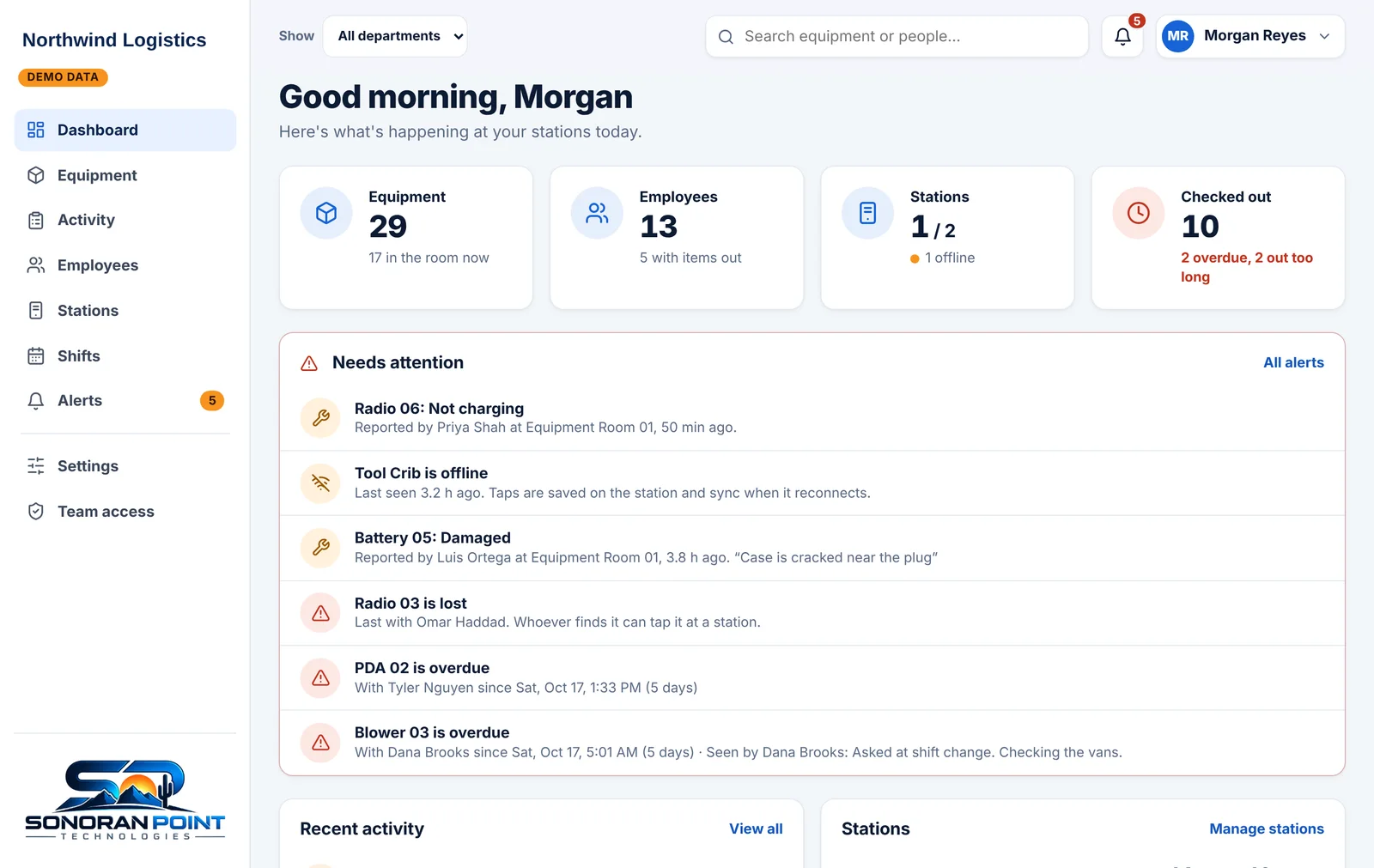This screenshot has width=1374, height=868.
Task: Click the Stations device icon in stats card
Action: (x=868, y=213)
